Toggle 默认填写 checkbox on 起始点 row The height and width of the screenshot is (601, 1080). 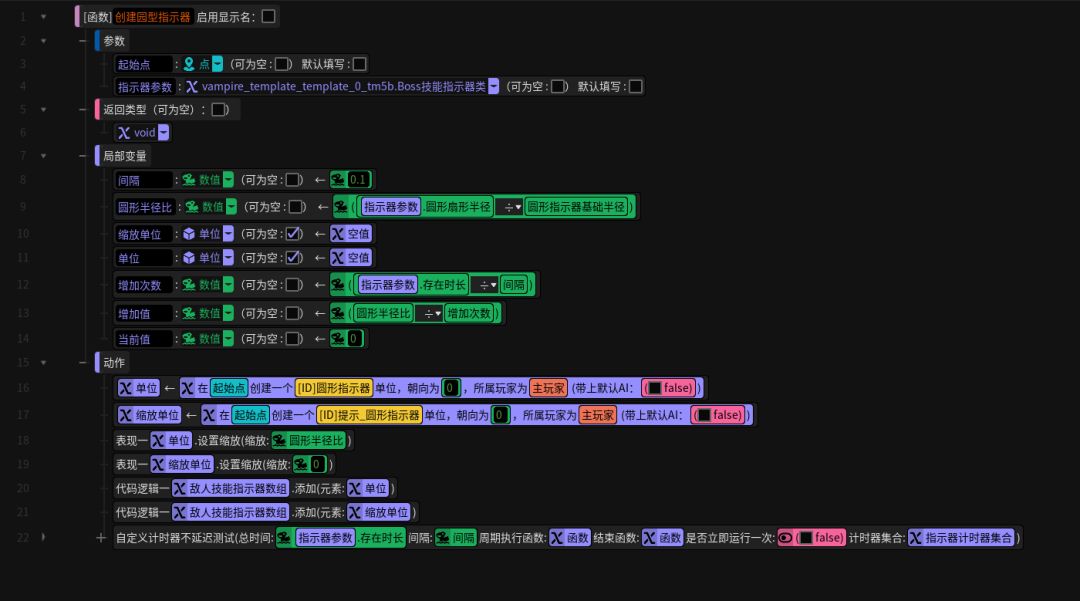(360, 64)
